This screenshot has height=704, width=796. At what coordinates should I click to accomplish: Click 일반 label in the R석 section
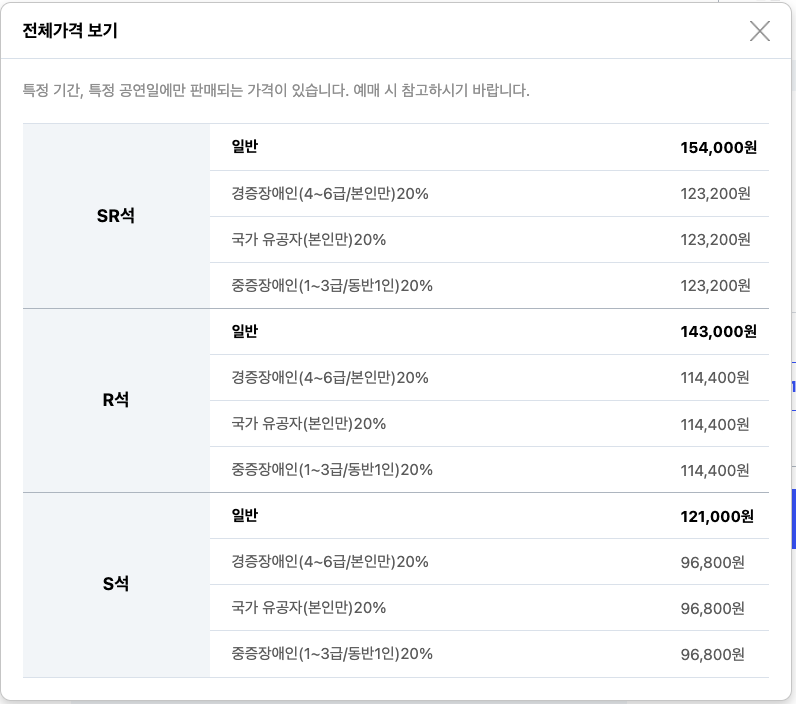click(245, 331)
